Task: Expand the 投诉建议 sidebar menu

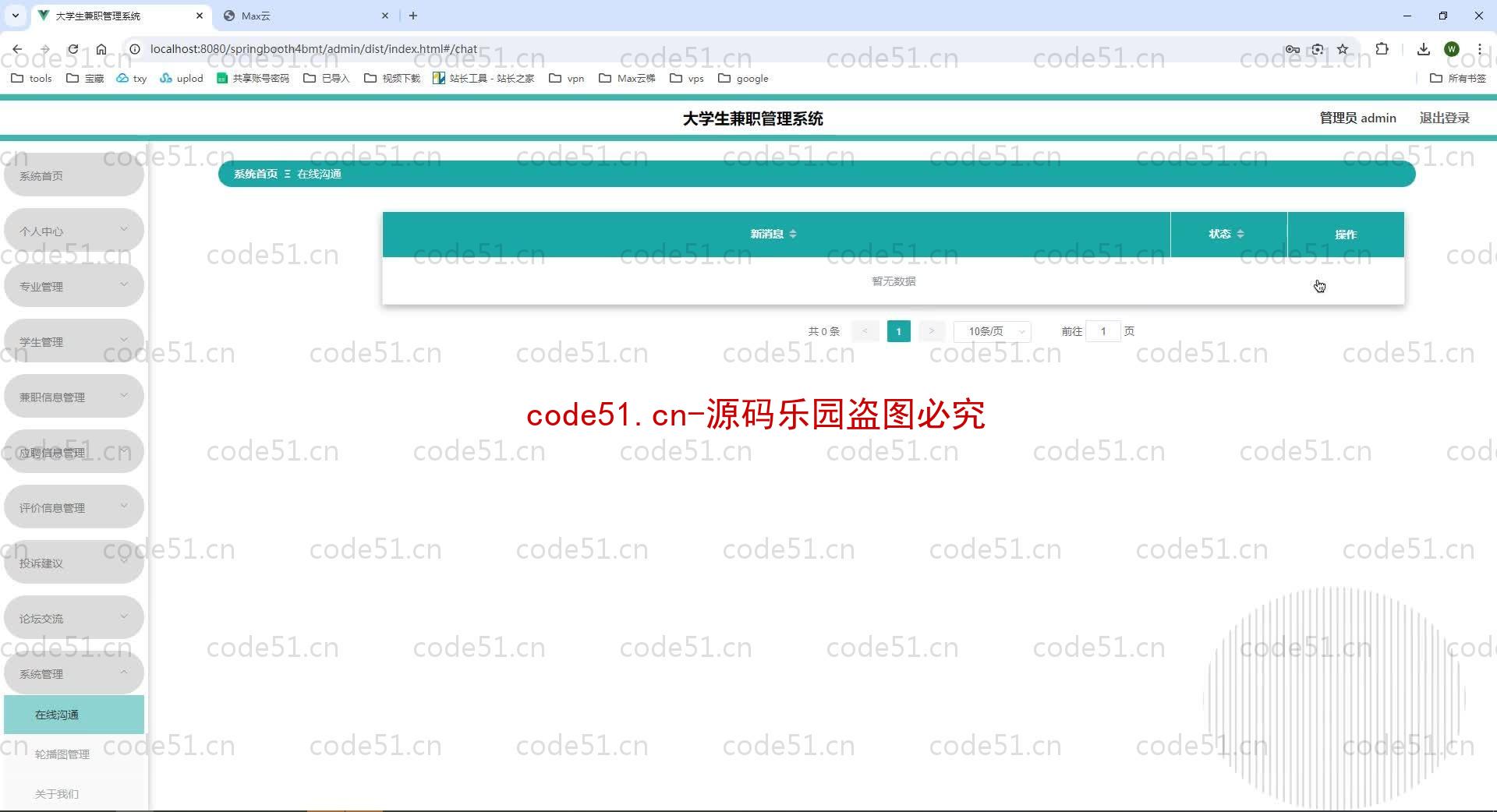Action: 74,563
